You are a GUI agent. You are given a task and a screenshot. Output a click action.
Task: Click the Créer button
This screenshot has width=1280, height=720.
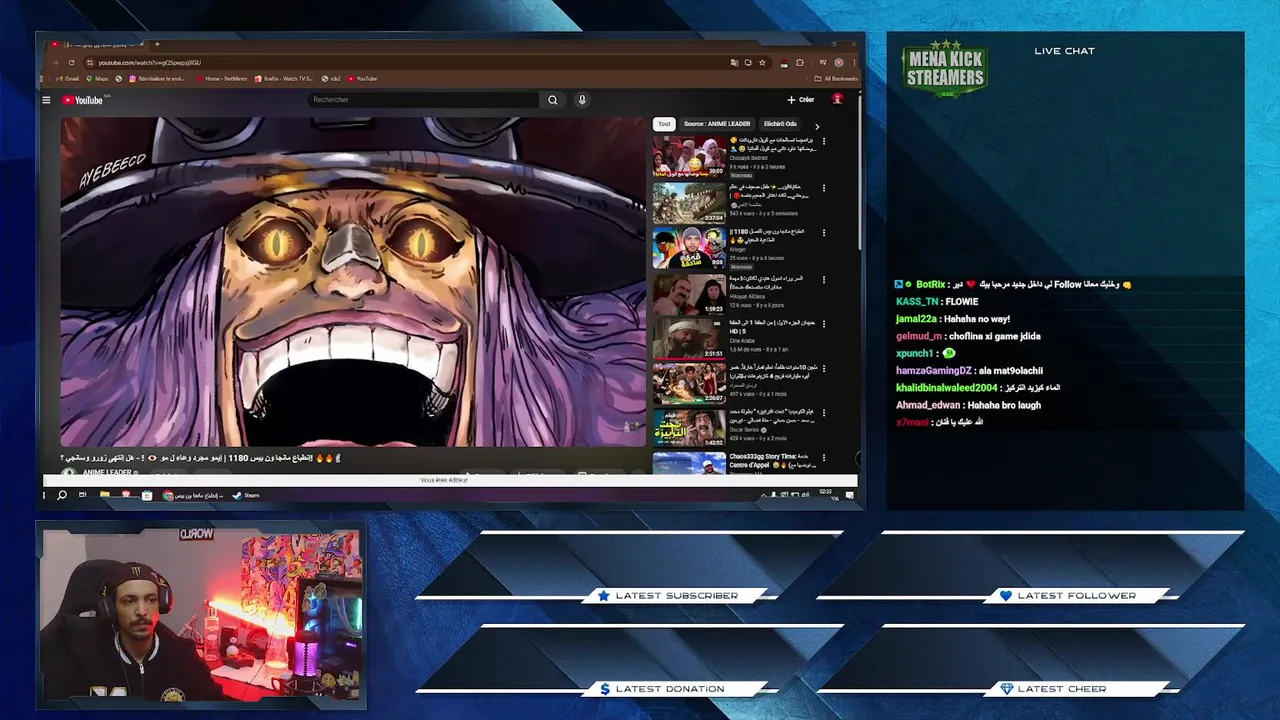(x=800, y=100)
